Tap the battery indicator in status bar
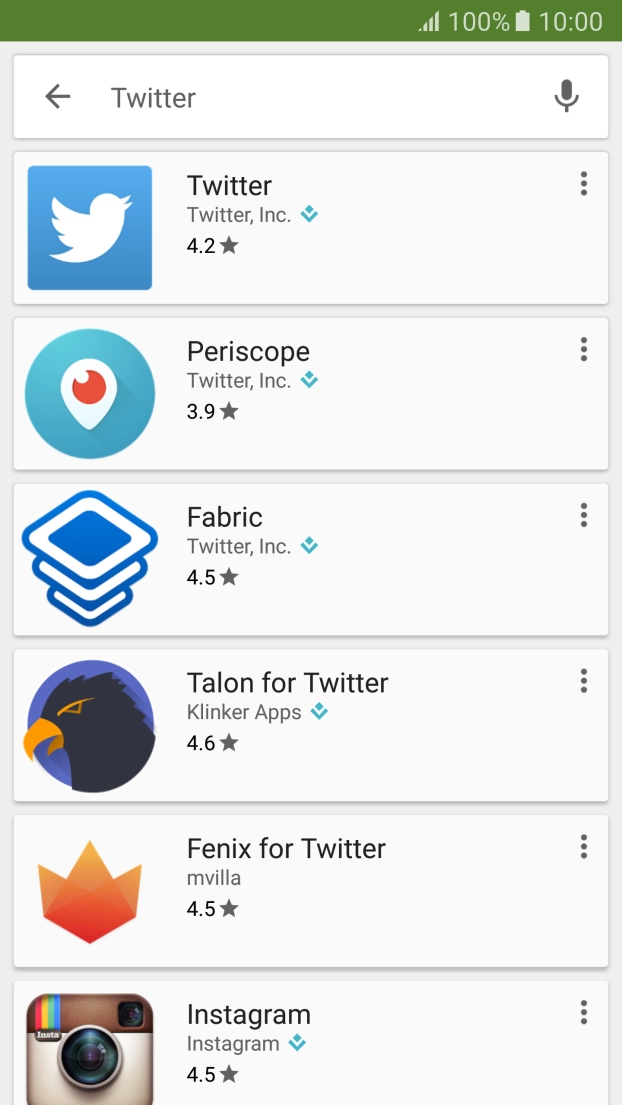This screenshot has height=1105, width=622. click(x=522, y=21)
